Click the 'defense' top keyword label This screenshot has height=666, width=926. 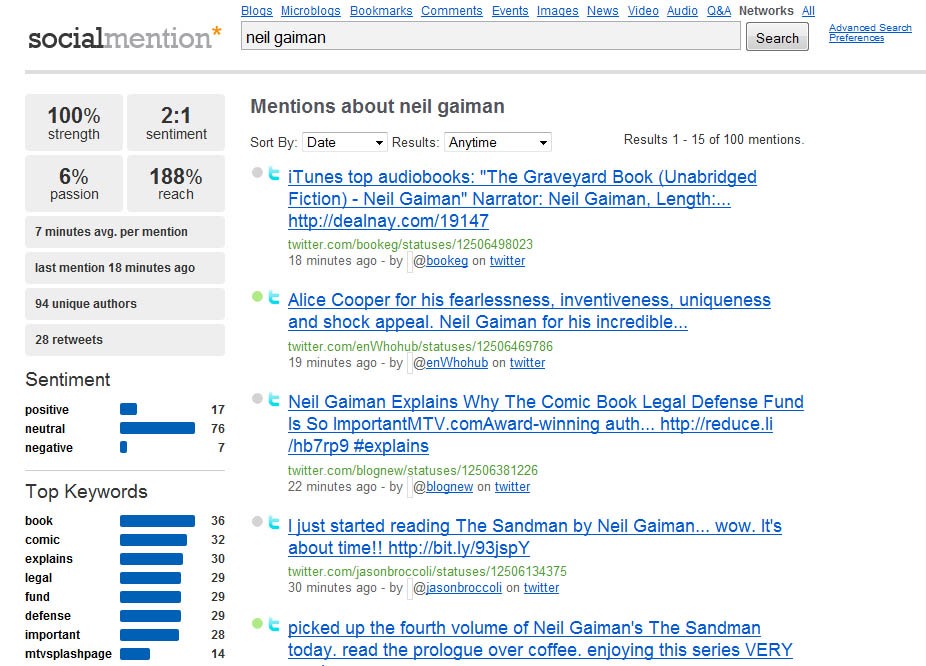pos(48,615)
